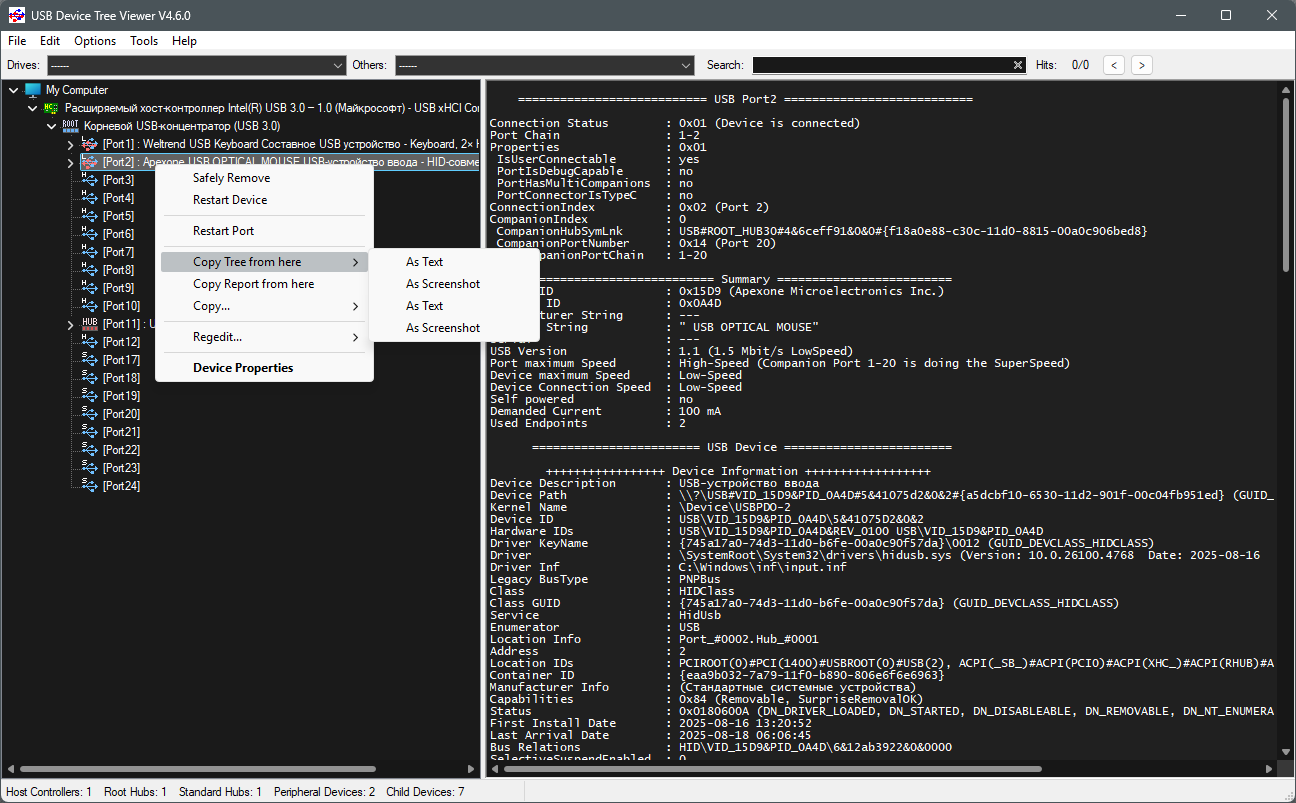Click the hub icon beside Port11
Screen dimensions: 1296x803
[89, 324]
